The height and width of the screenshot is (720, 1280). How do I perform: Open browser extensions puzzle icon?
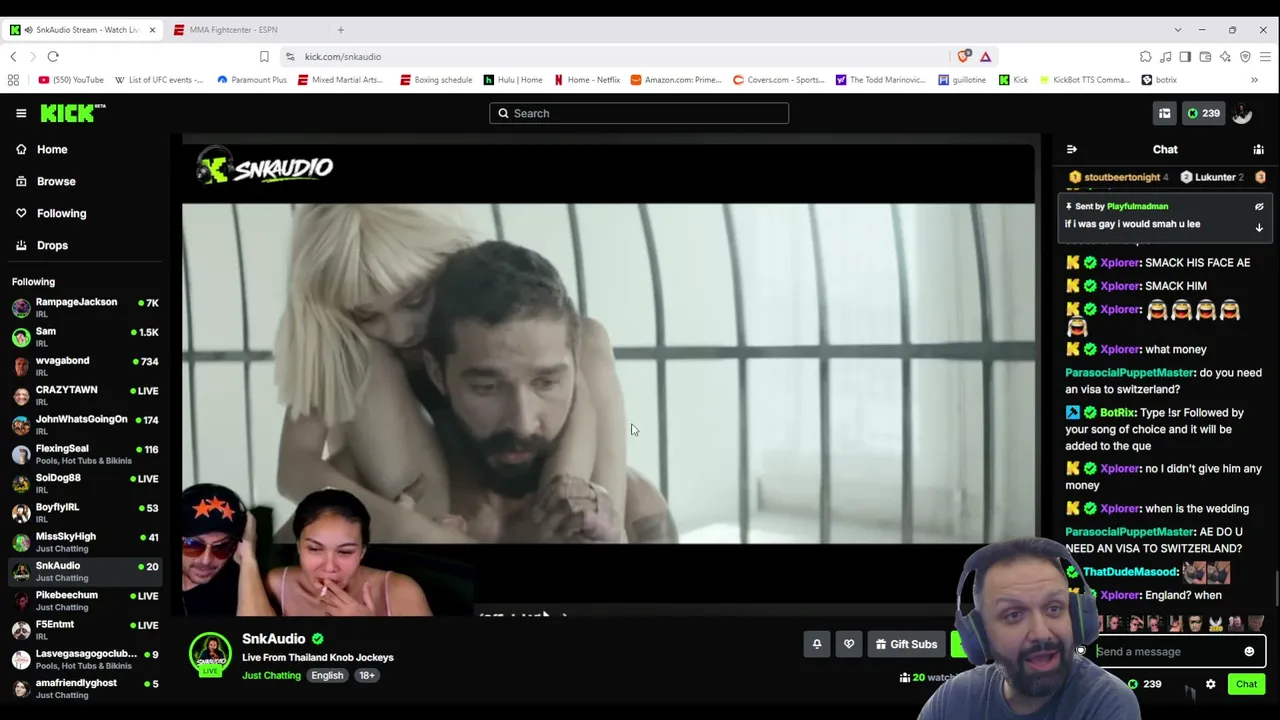(x=1145, y=57)
